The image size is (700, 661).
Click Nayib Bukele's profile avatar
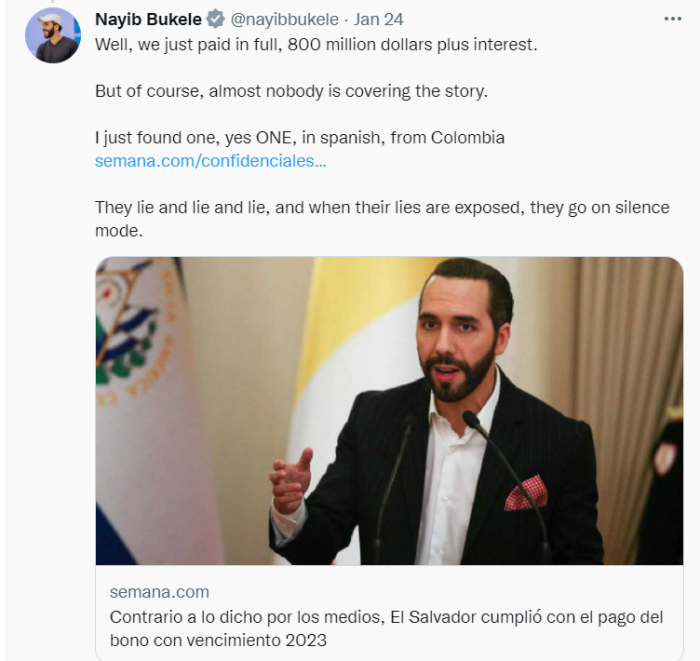pyautogui.click(x=52, y=37)
